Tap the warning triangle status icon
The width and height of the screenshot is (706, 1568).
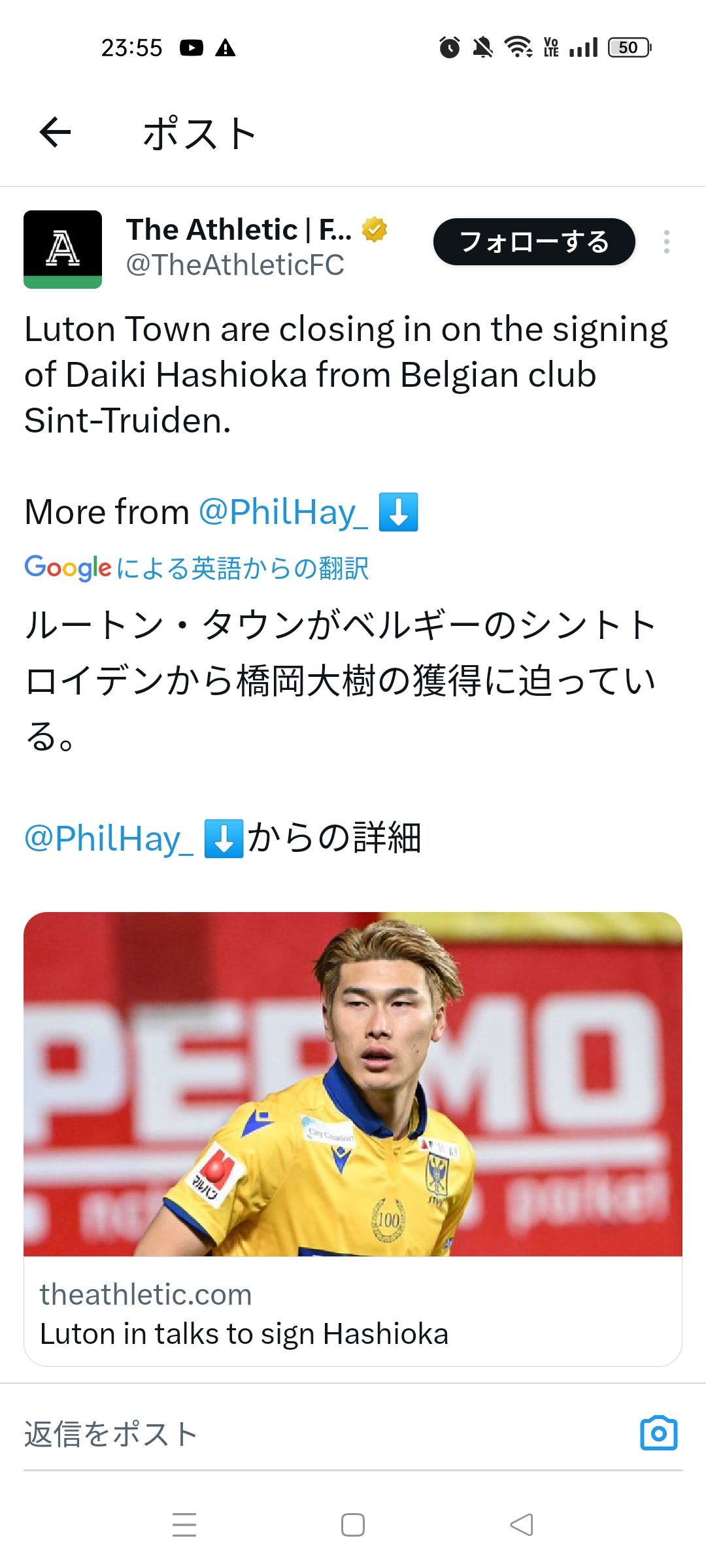point(226,48)
